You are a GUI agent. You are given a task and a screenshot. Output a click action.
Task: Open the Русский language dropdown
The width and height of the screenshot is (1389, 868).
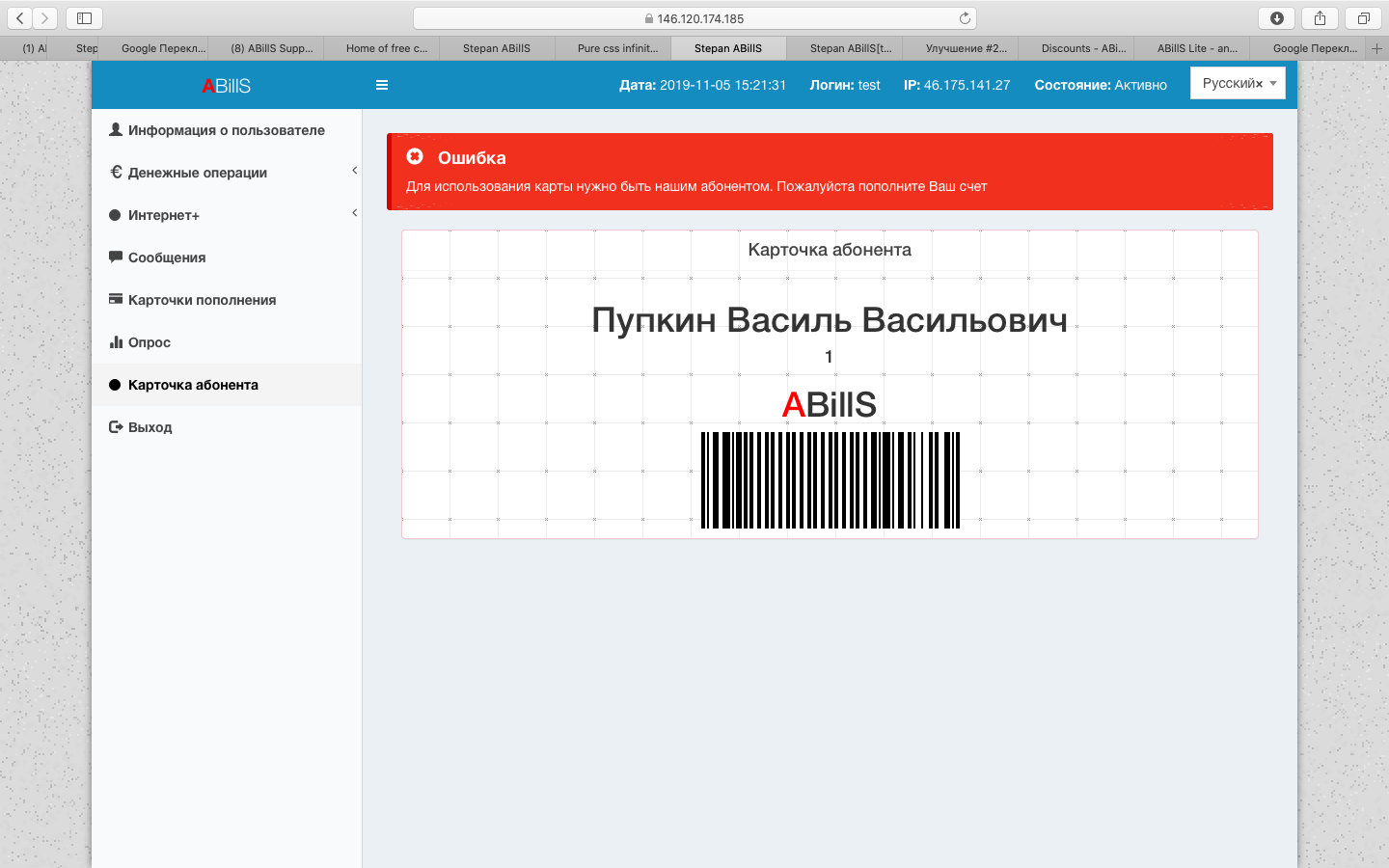[x=1238, y=83]
